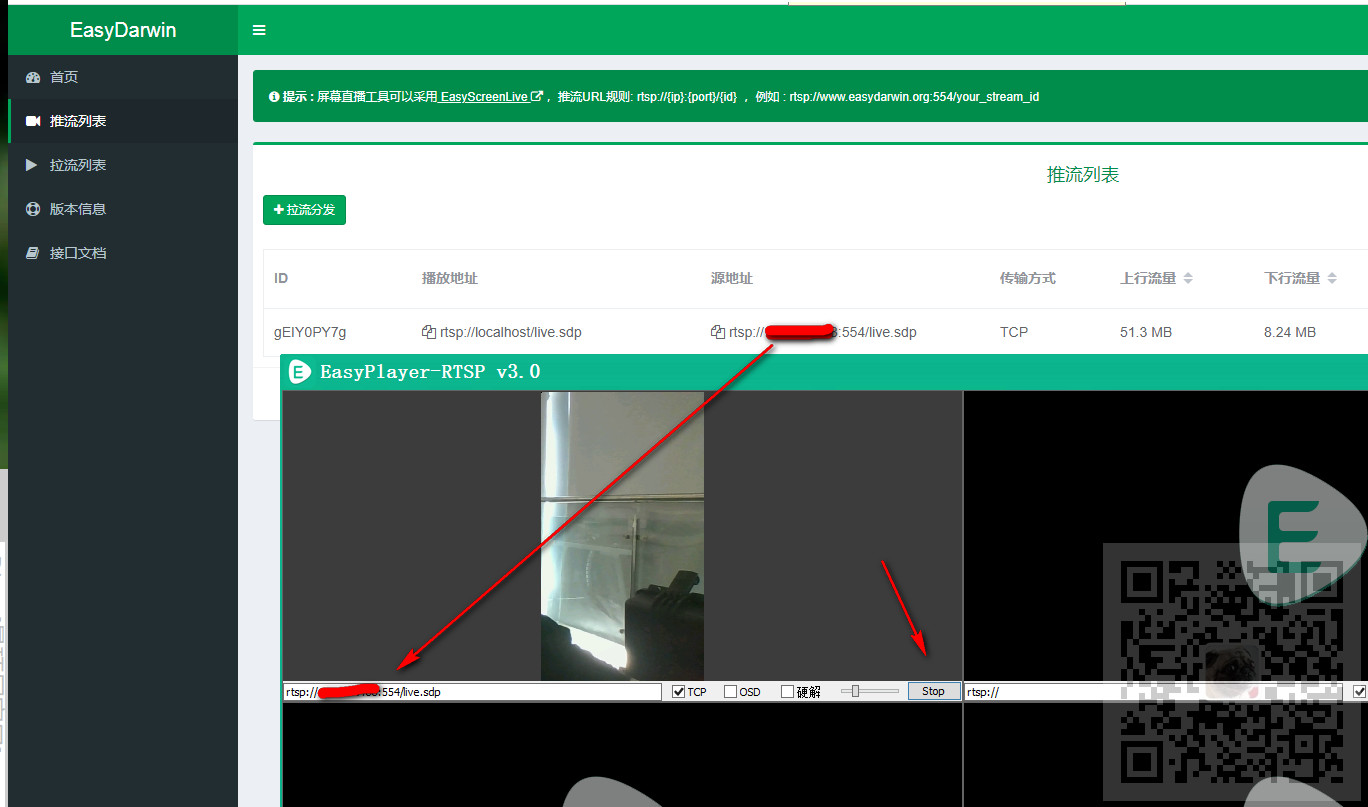Click the TCP value in 传输方式 column
The width and height of the screenshot is (1368, 807).
pyautogui.click(x=1014, y=332)
